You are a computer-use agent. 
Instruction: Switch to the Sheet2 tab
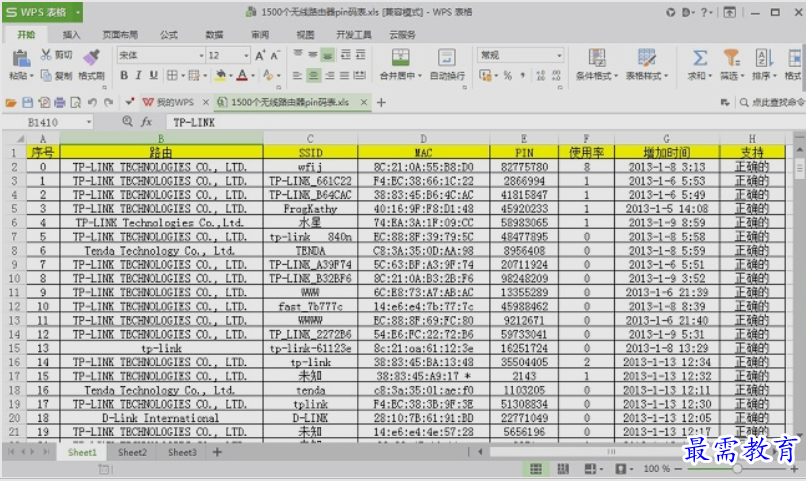click(x=132, y=452)
